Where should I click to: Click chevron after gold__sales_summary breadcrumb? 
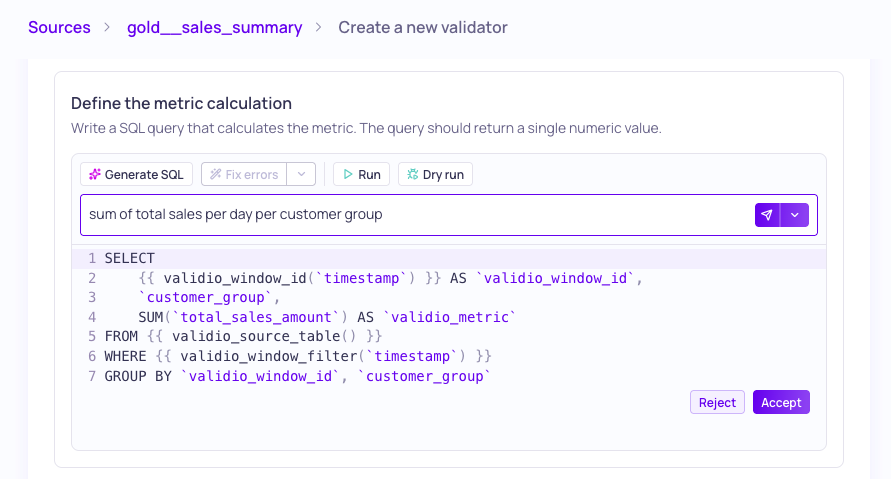[x=318, y=27]
